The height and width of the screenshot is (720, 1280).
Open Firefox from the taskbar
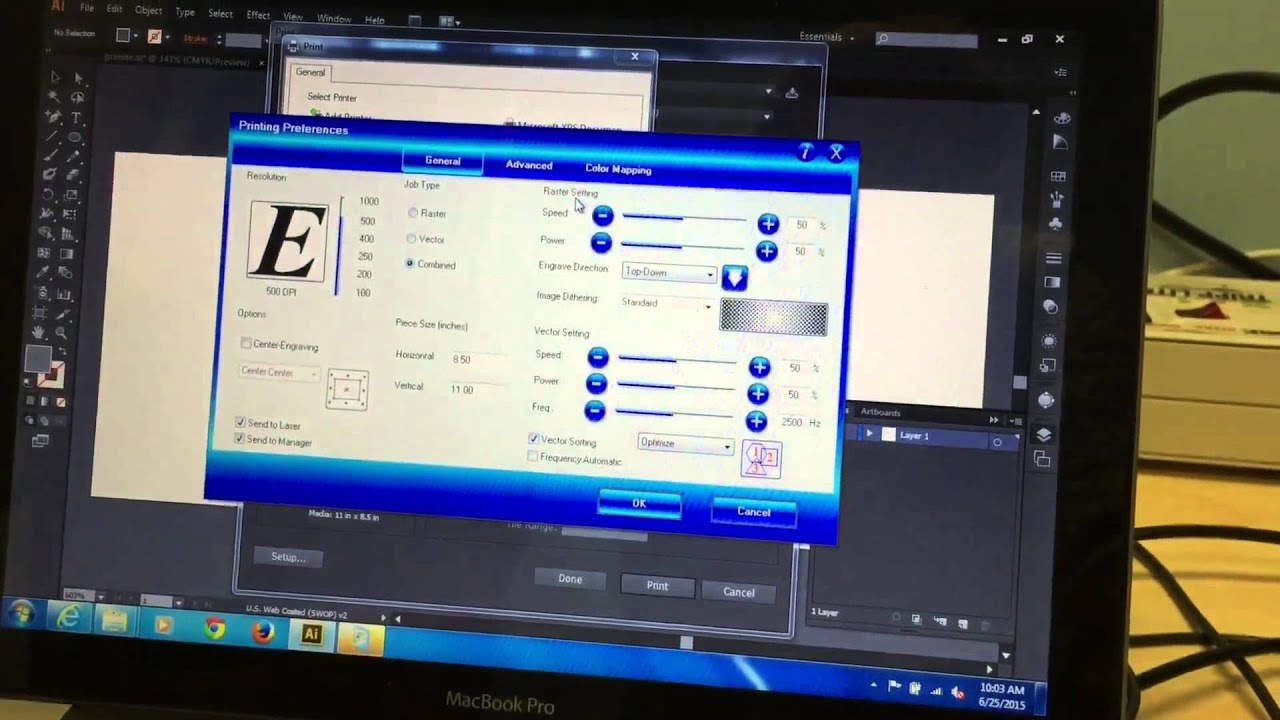click(263, 632)
